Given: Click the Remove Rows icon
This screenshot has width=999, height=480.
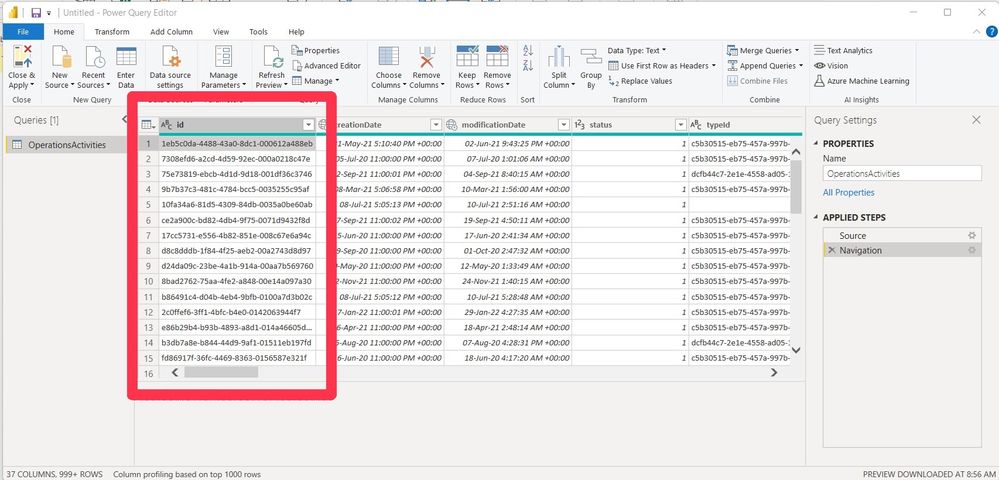Looking at the screenshot, I should tap(497, 57).
